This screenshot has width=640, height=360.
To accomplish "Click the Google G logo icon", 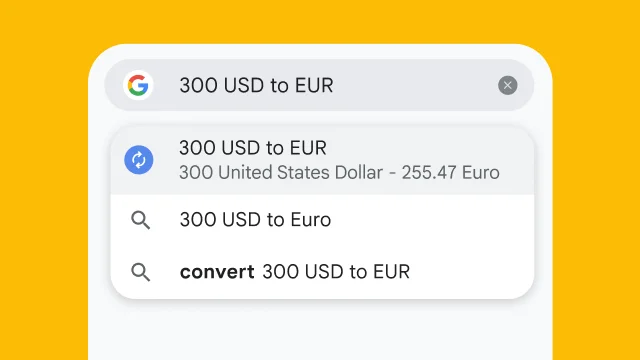I will (138, 85).
